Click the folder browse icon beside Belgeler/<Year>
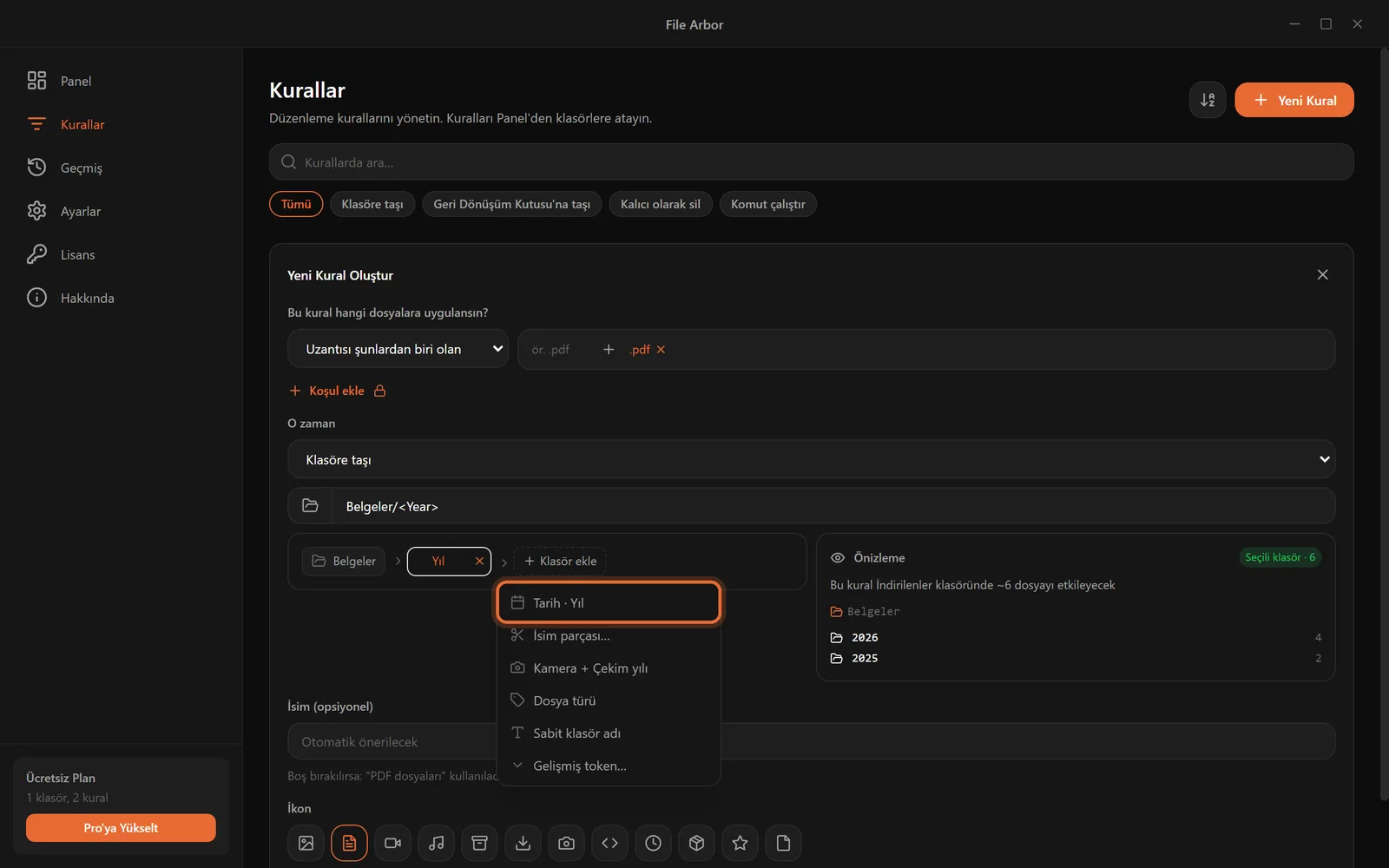Viewport: 1389px width, 868px height. [310, 506]
